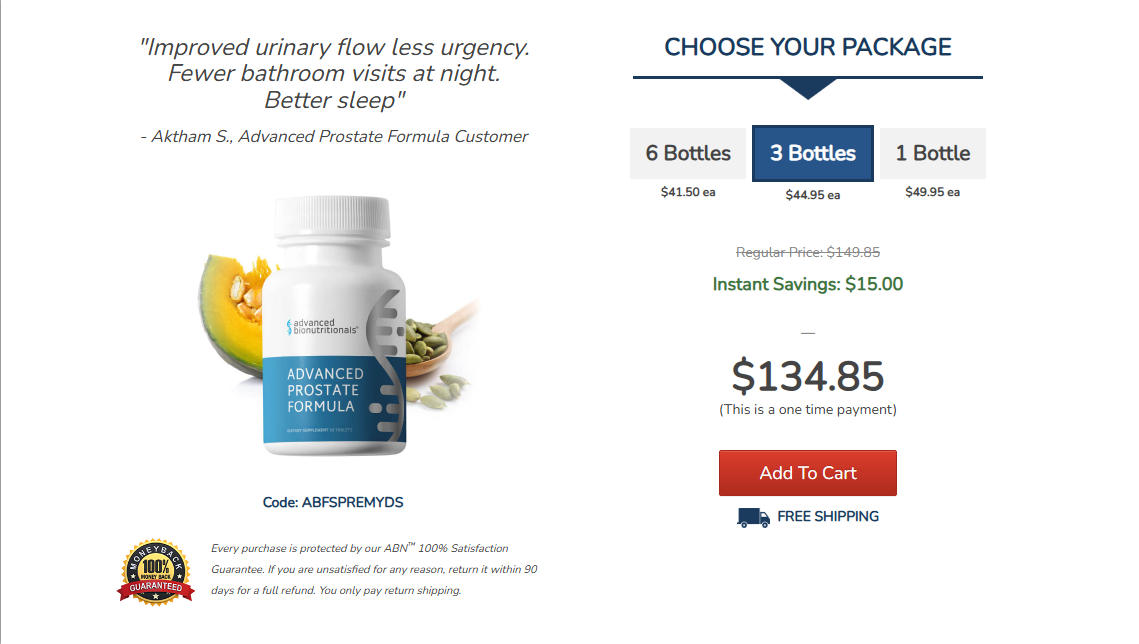This screenshot has height=644, width=1139.
Task: Click the $41.50 ea price label
Action: coord(687,191)
